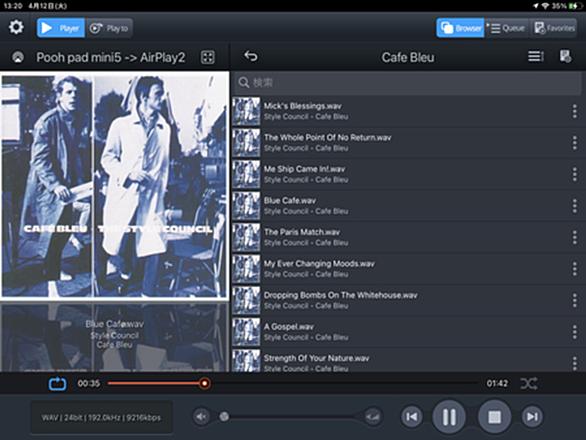Pause playback

449,416
